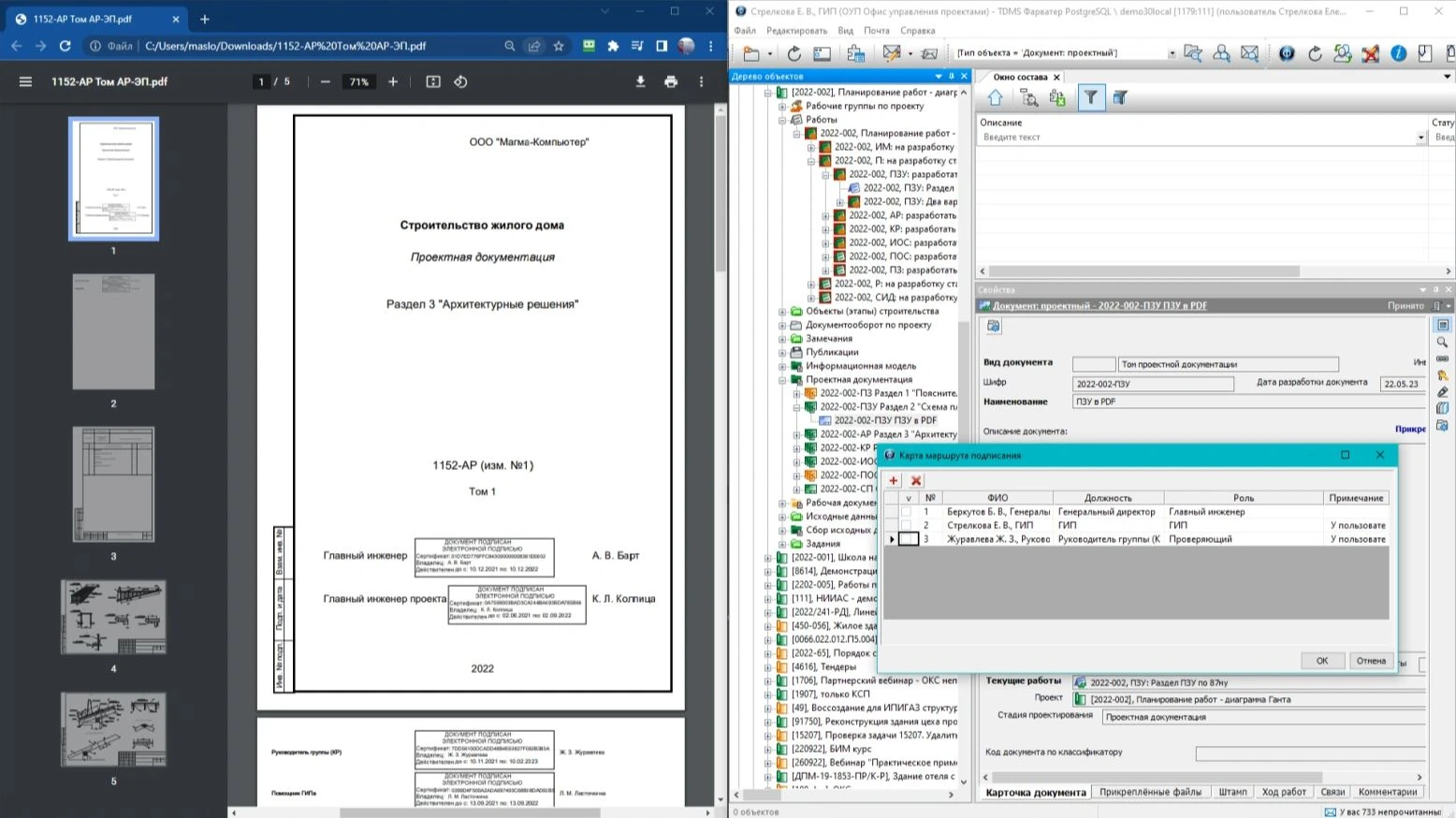
Task: Open the Редактировать menu
Action: [x=797, y=30]
